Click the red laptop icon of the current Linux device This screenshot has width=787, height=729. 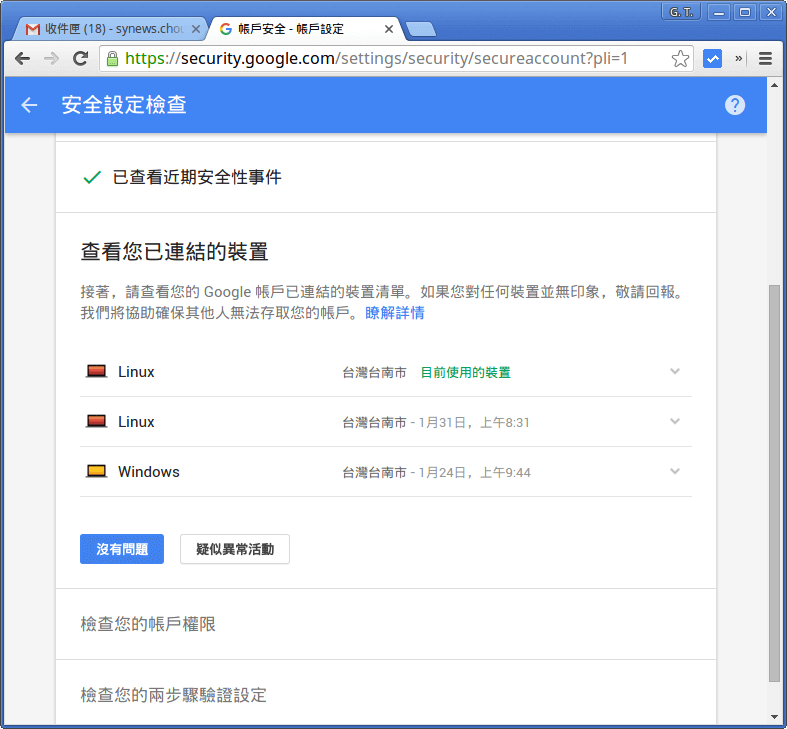click(96, 372)
